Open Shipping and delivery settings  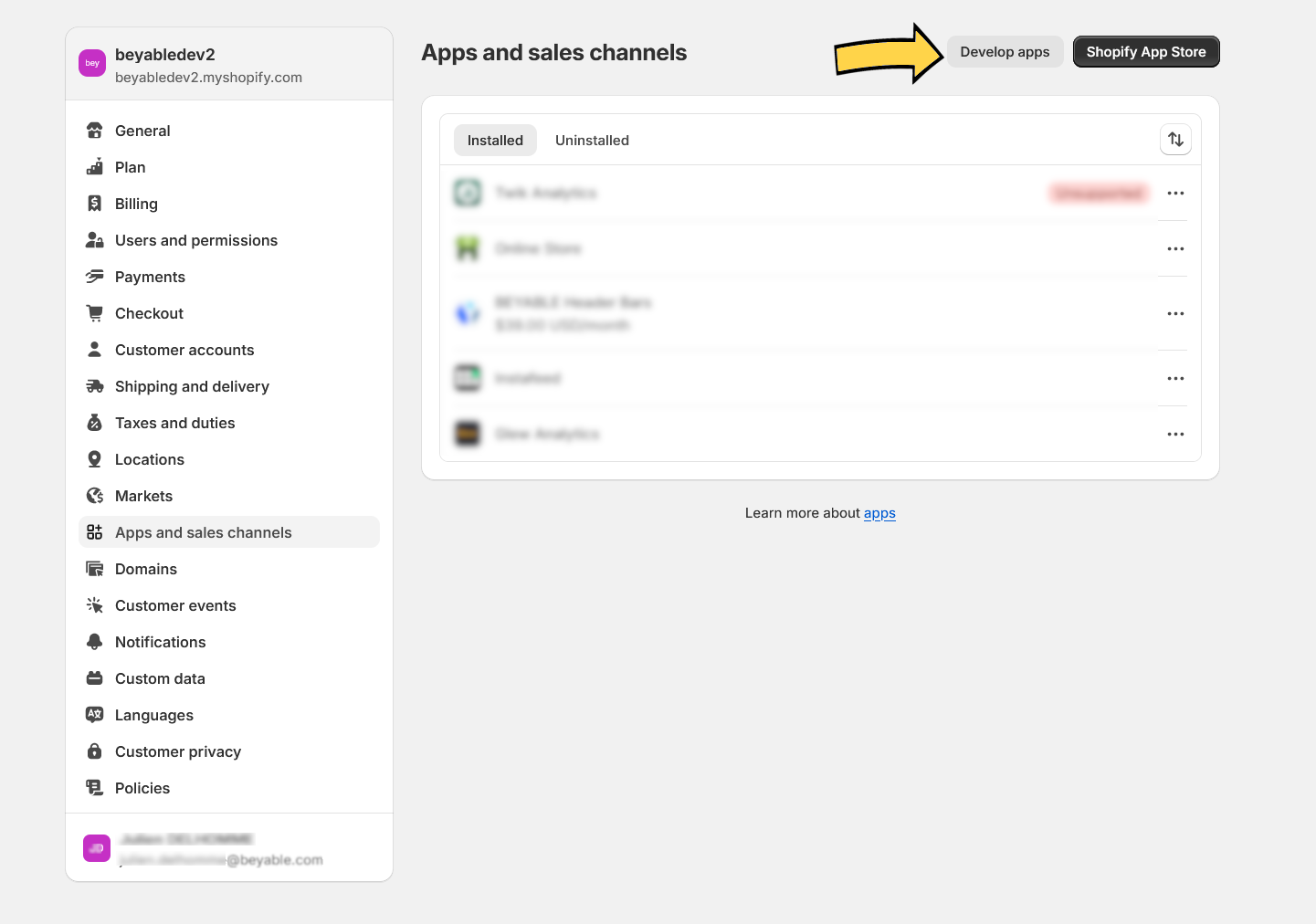[229, 386]
